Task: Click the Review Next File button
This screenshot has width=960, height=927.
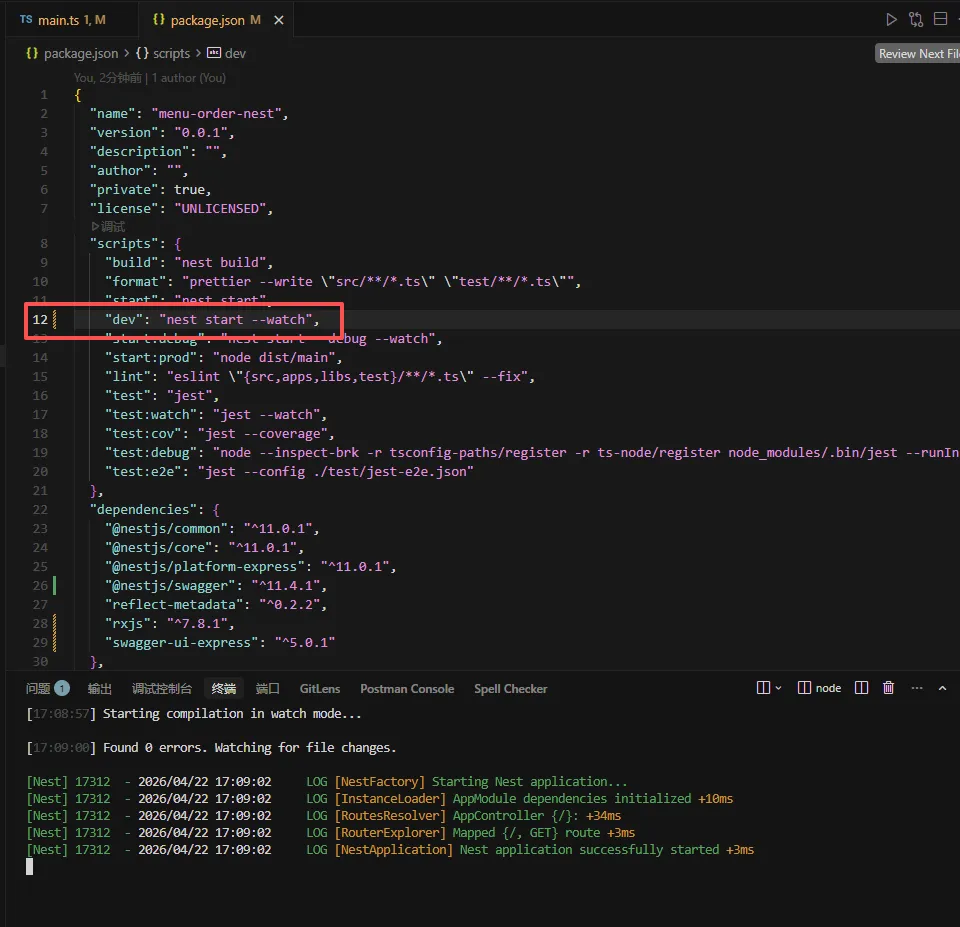Action: pos(918,54)
